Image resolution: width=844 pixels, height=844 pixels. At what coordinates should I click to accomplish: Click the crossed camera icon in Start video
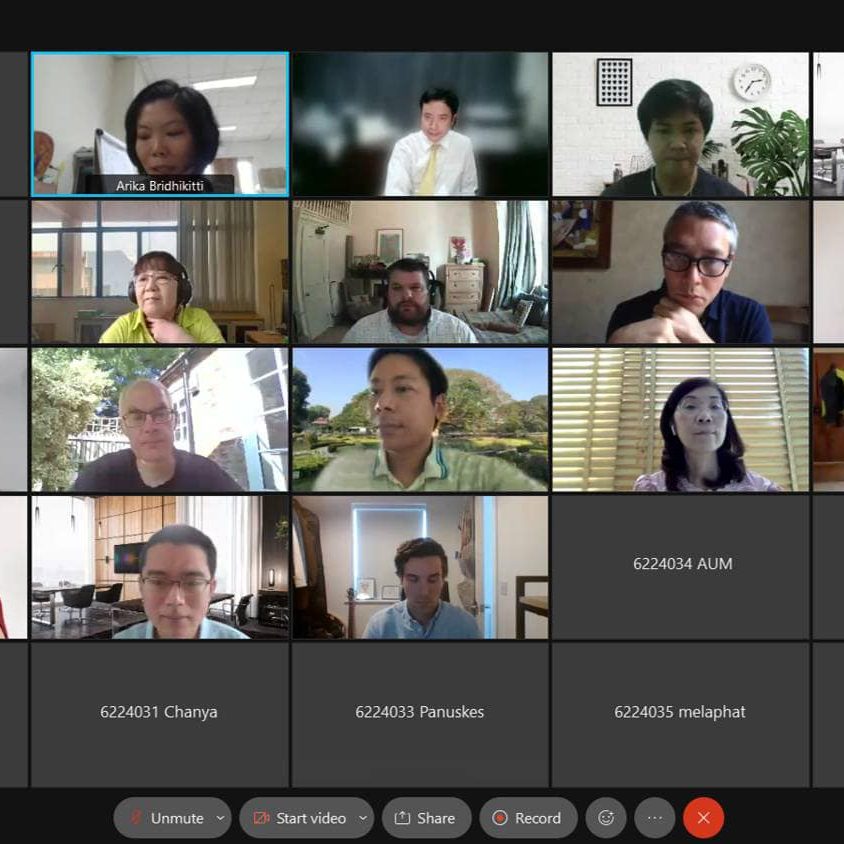261,818
